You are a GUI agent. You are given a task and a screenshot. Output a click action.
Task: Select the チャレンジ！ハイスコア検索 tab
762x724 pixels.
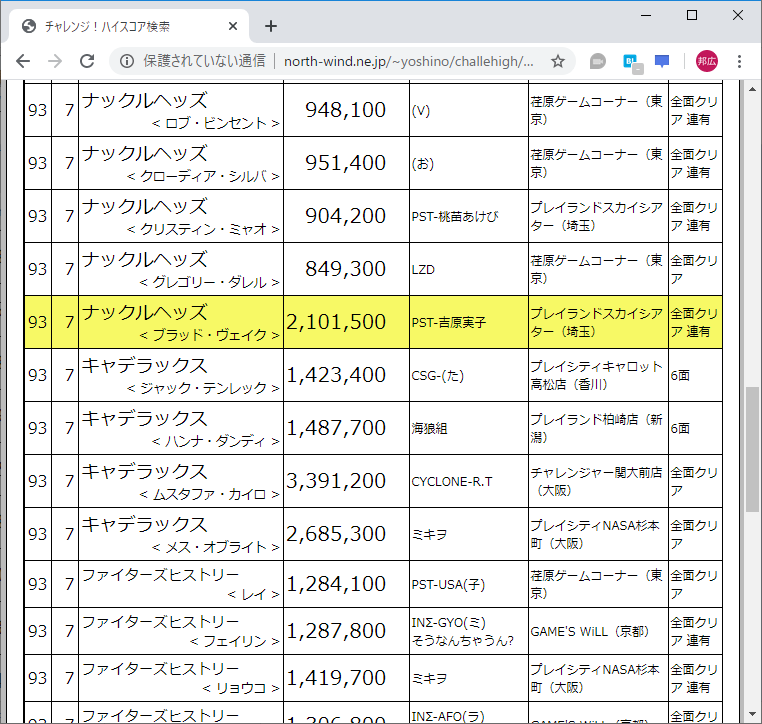pyautogui.click(x=128, y=26)
